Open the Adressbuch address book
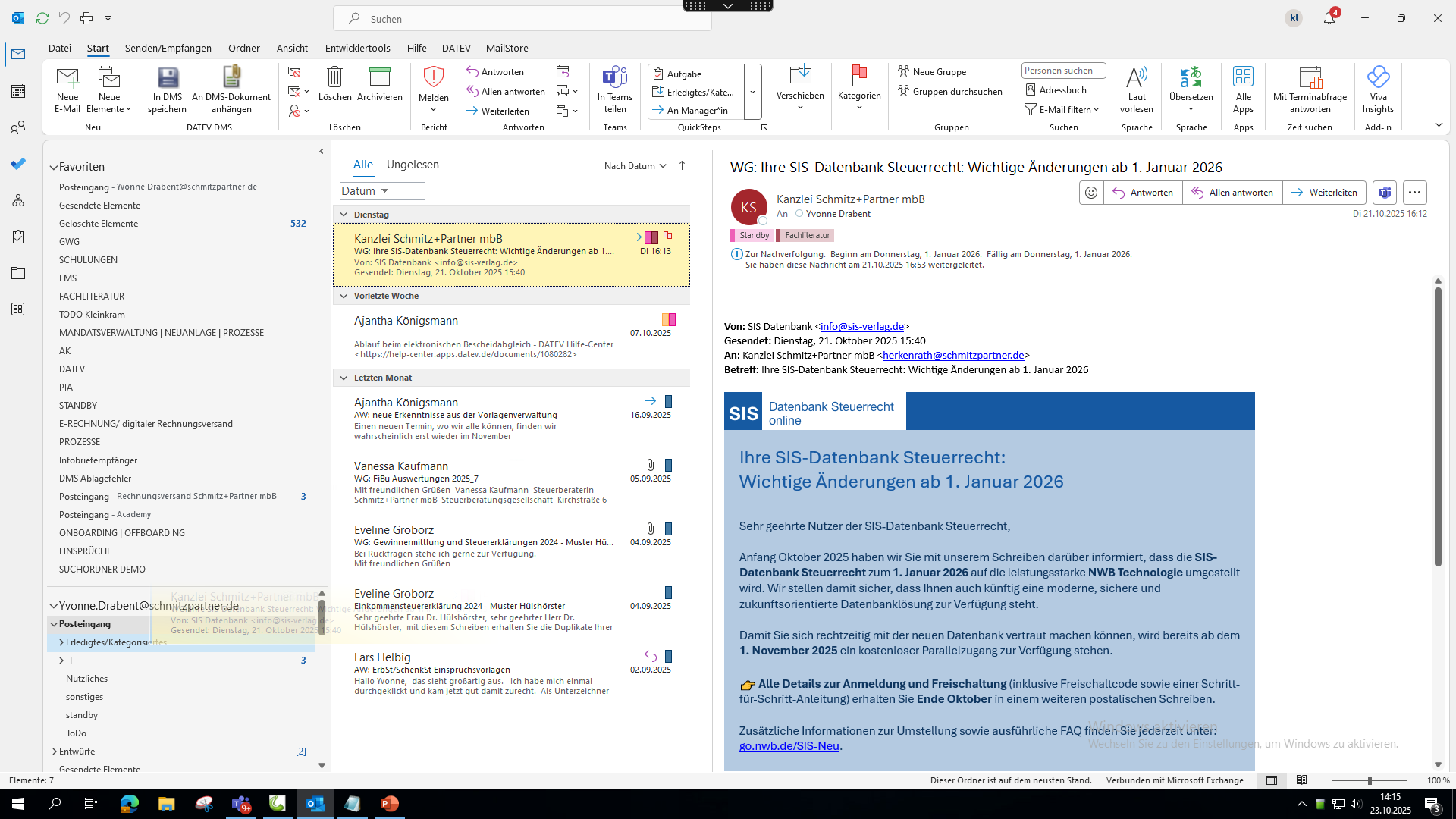 pyautogui.click(x=1056, y=90)
